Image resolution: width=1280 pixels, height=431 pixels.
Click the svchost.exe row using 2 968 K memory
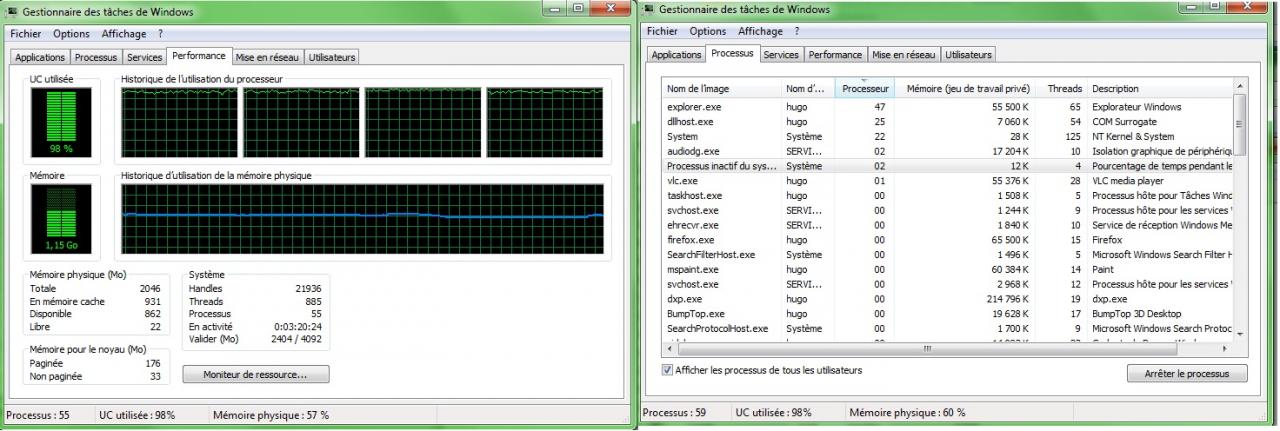pos(947,284)
